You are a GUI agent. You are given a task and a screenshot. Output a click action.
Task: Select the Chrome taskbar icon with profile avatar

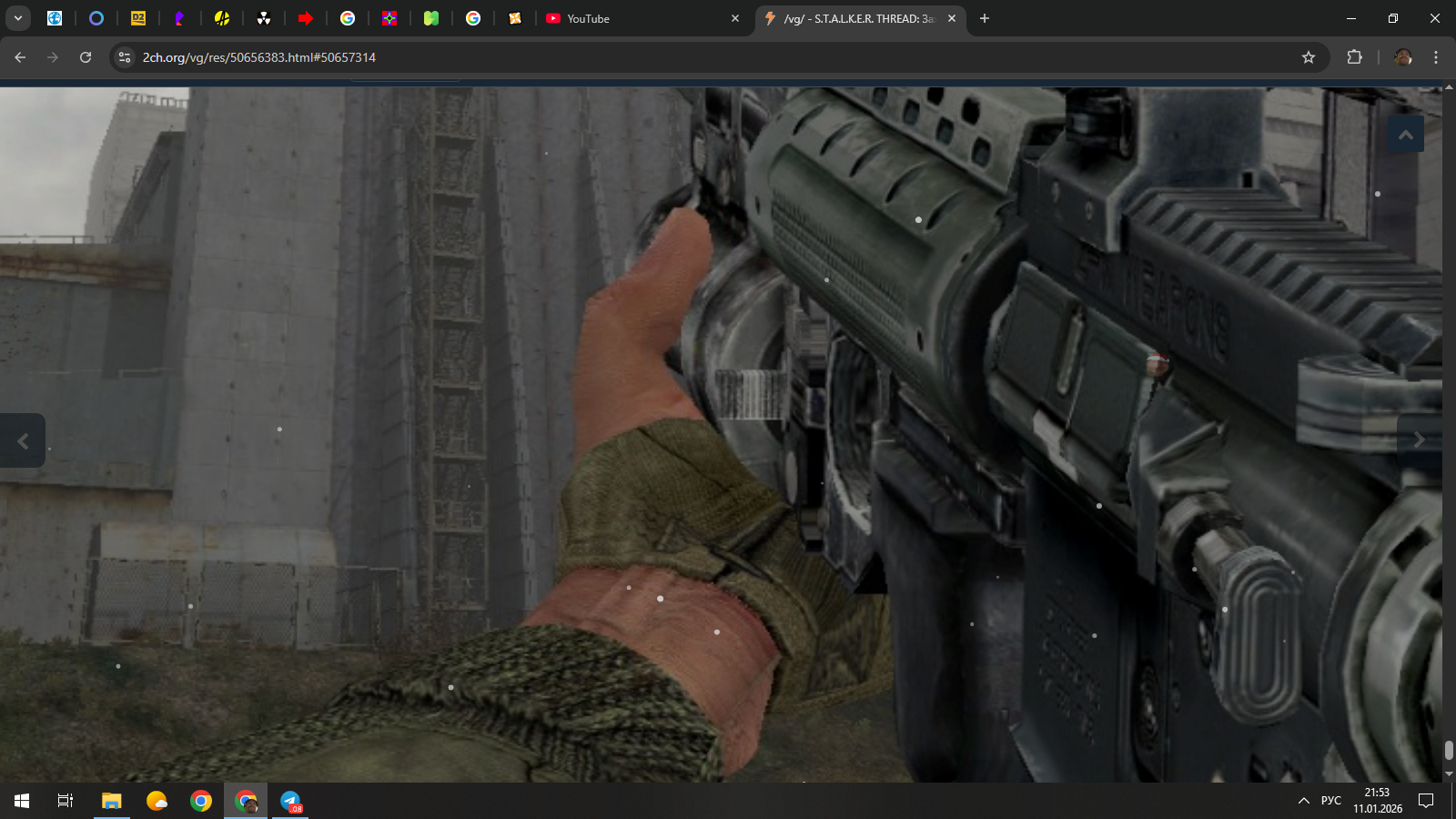coord(246,801)
